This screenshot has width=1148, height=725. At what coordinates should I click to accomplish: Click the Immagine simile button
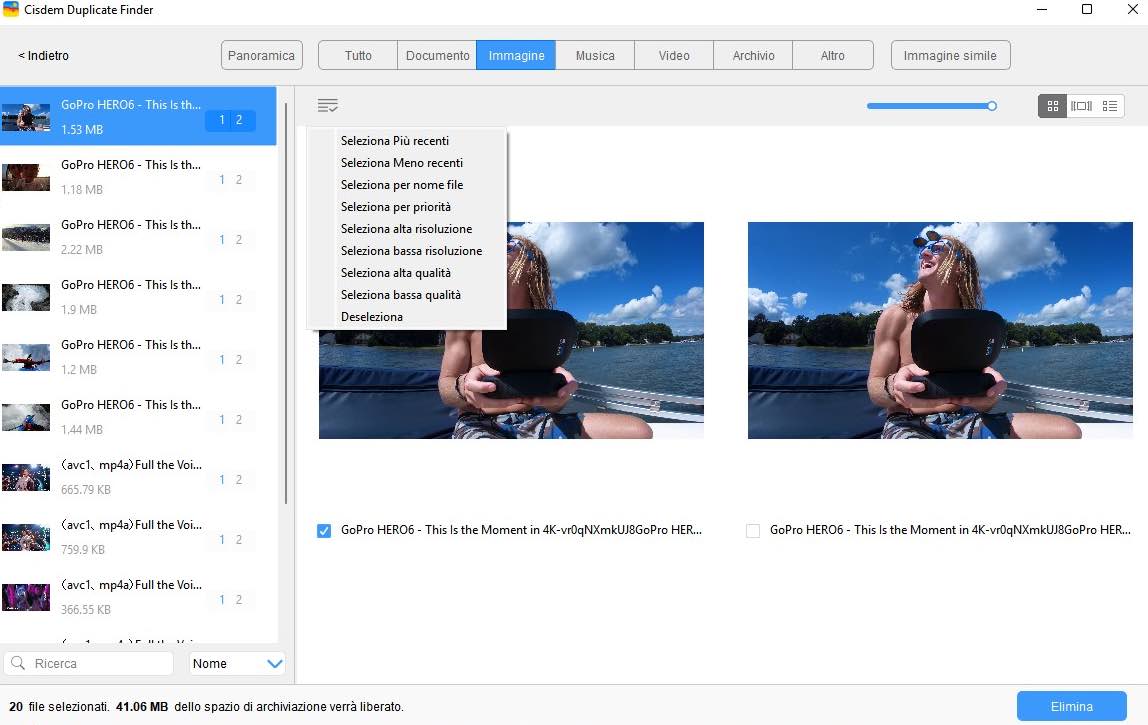click(949, 56)
